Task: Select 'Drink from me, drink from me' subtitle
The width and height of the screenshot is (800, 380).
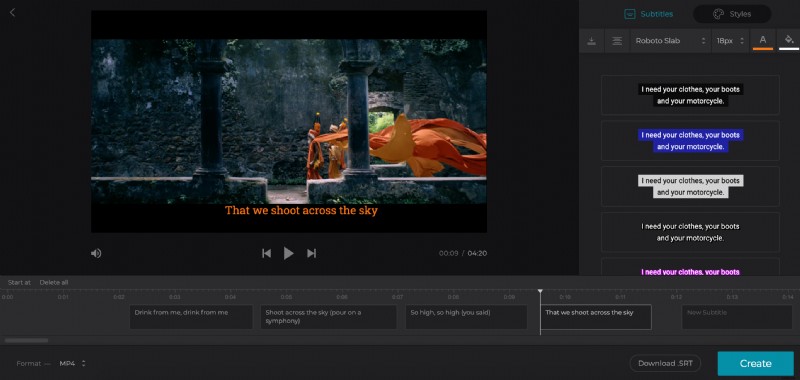Action: pos(191,317)
